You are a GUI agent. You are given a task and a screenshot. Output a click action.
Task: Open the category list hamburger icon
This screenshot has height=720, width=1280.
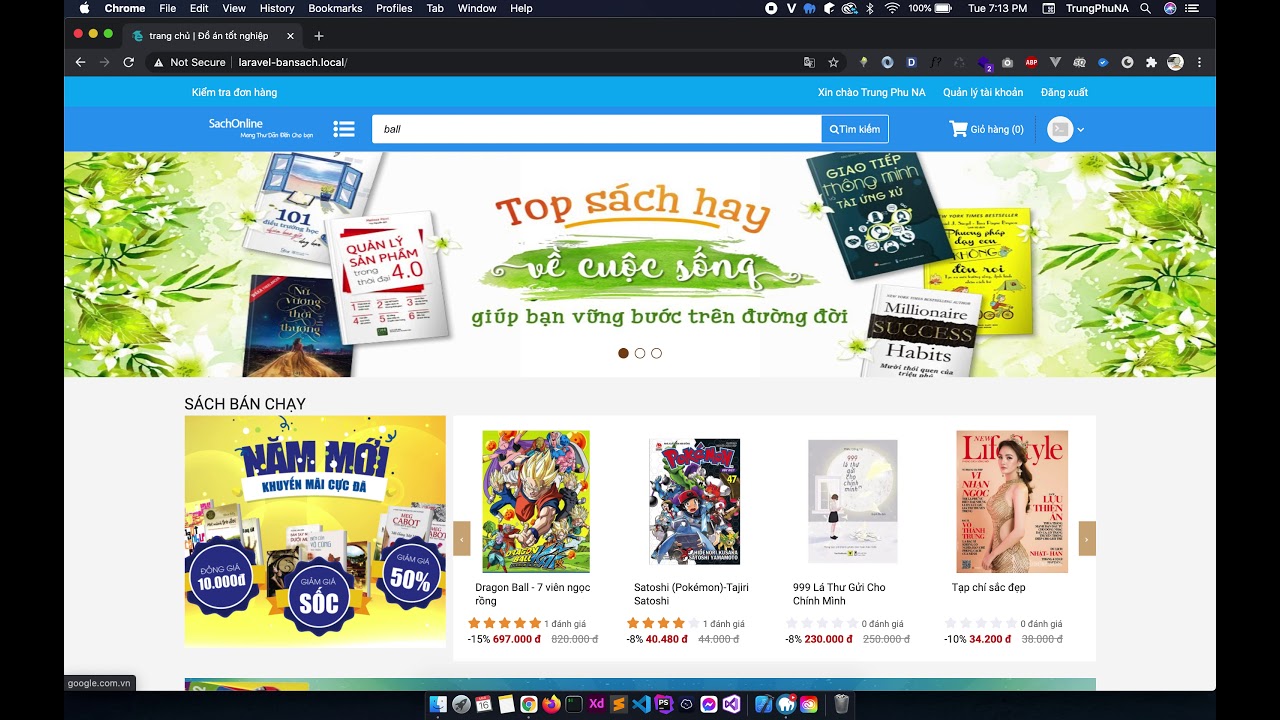344,129
